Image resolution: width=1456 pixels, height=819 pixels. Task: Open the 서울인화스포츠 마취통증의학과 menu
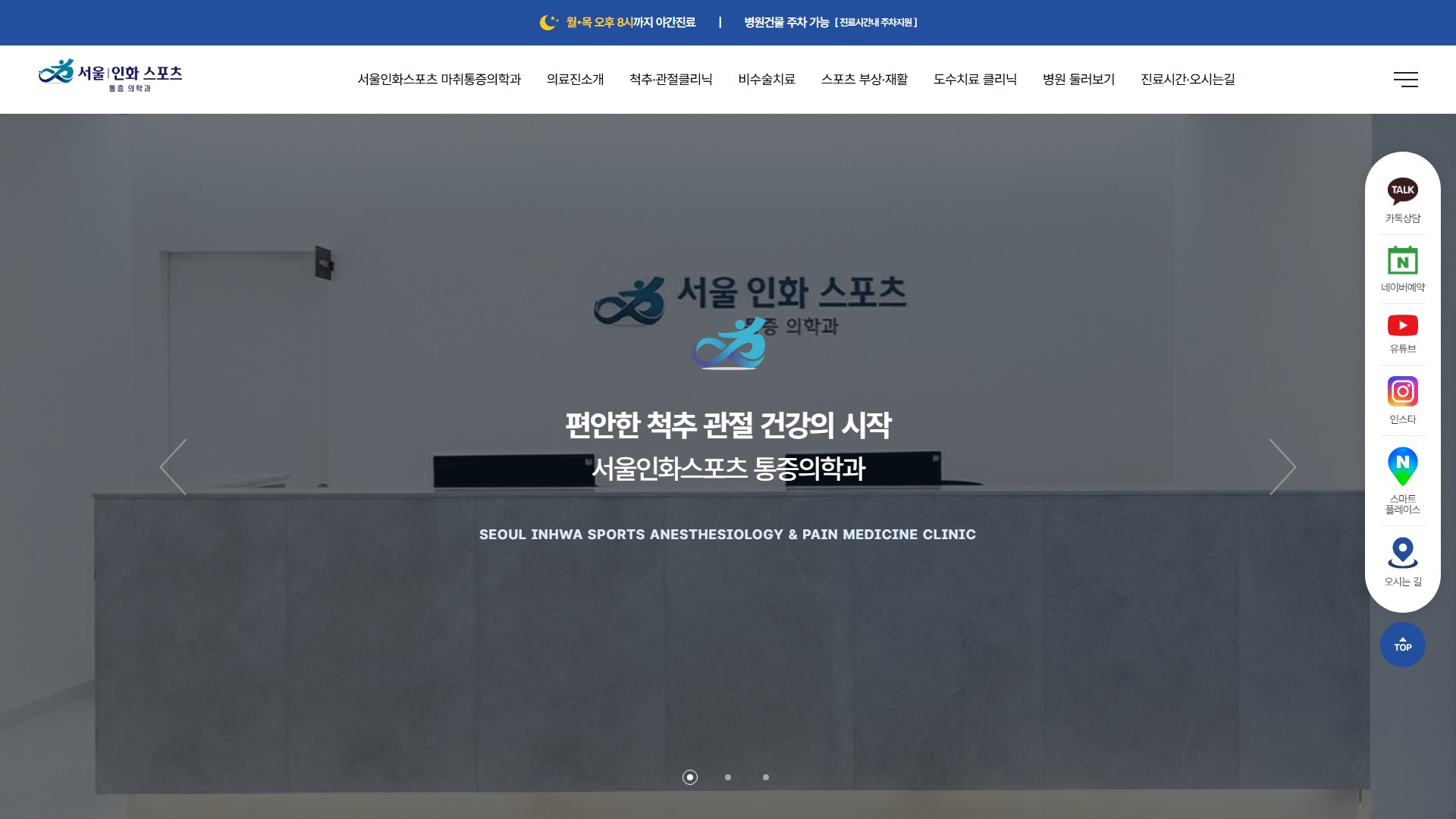(439, 80)
